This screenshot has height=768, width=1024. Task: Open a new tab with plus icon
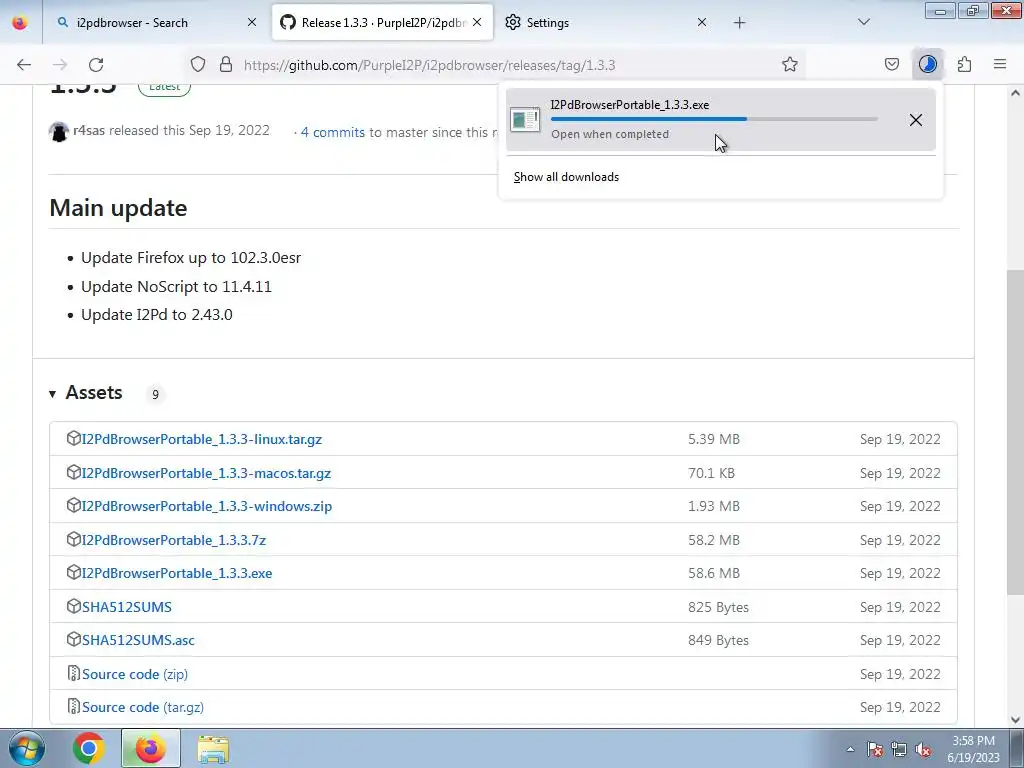[739, 23]
